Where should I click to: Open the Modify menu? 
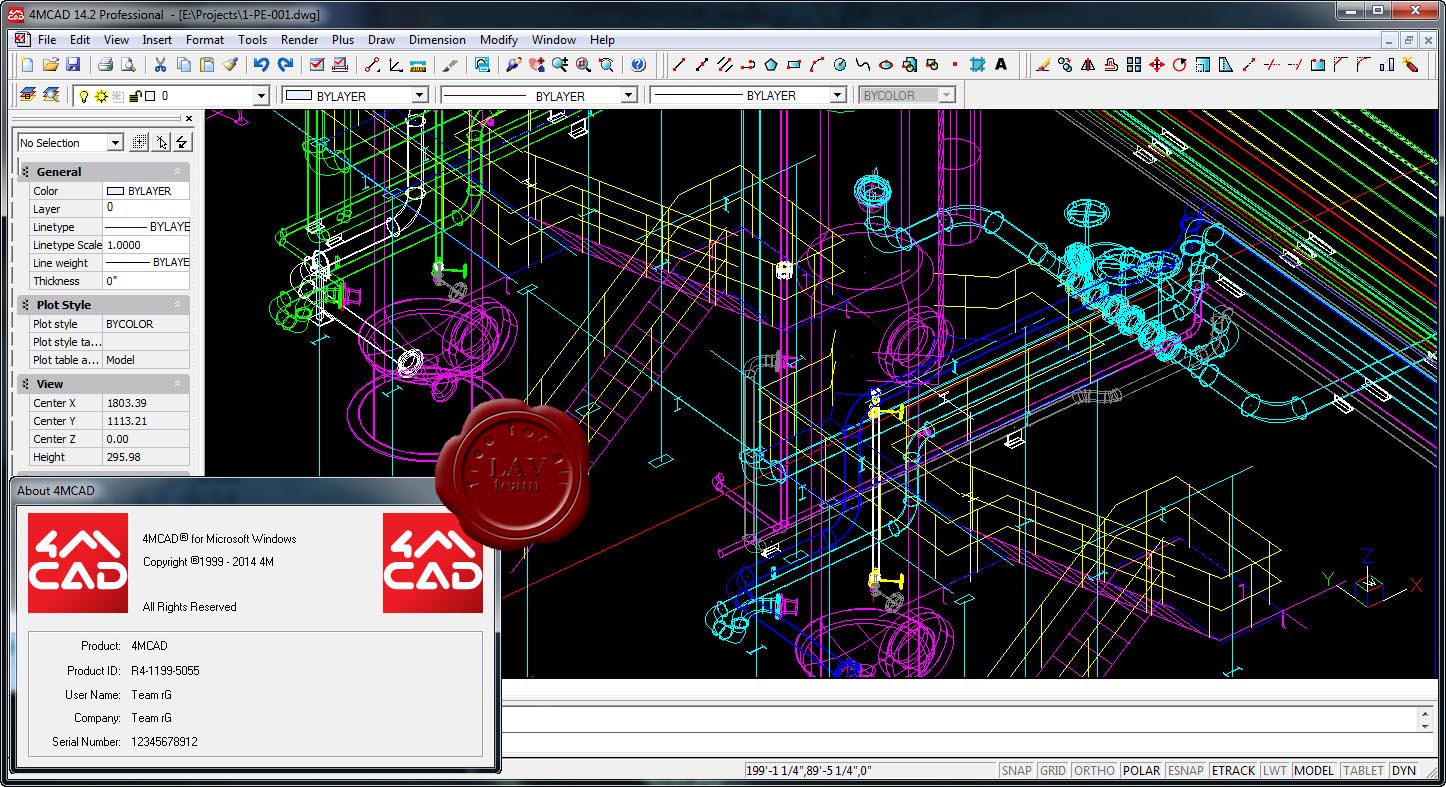499,40
